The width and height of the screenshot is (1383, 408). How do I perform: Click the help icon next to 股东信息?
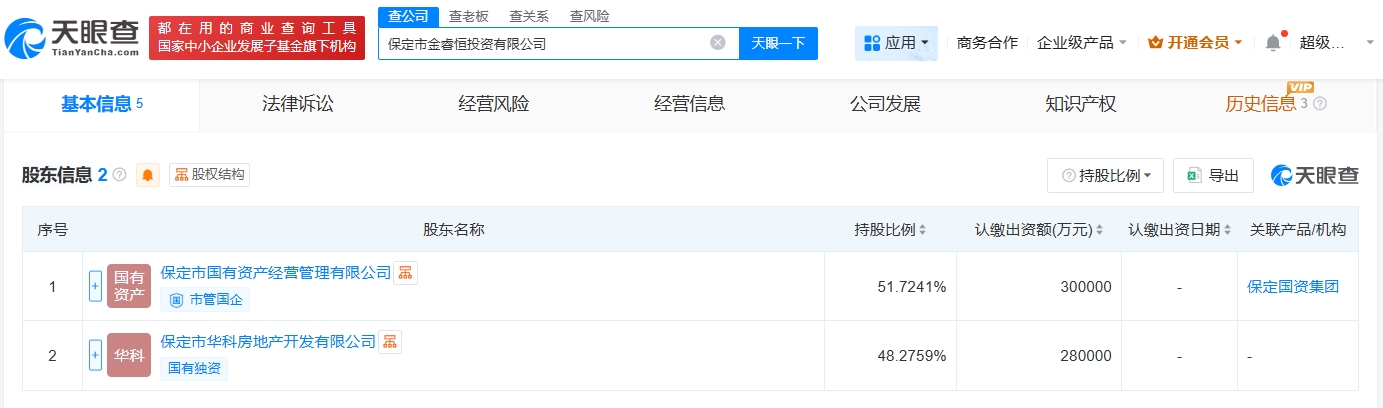click(x=120, y=175)
